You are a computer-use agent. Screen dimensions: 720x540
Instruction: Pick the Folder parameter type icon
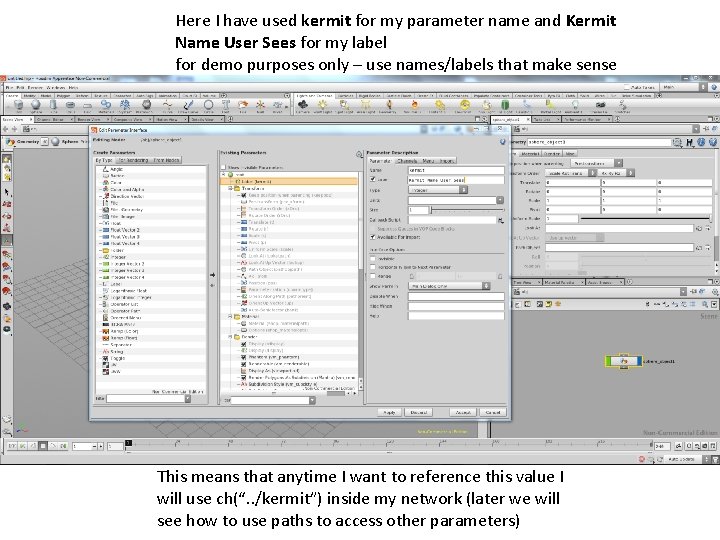(106, 250)
